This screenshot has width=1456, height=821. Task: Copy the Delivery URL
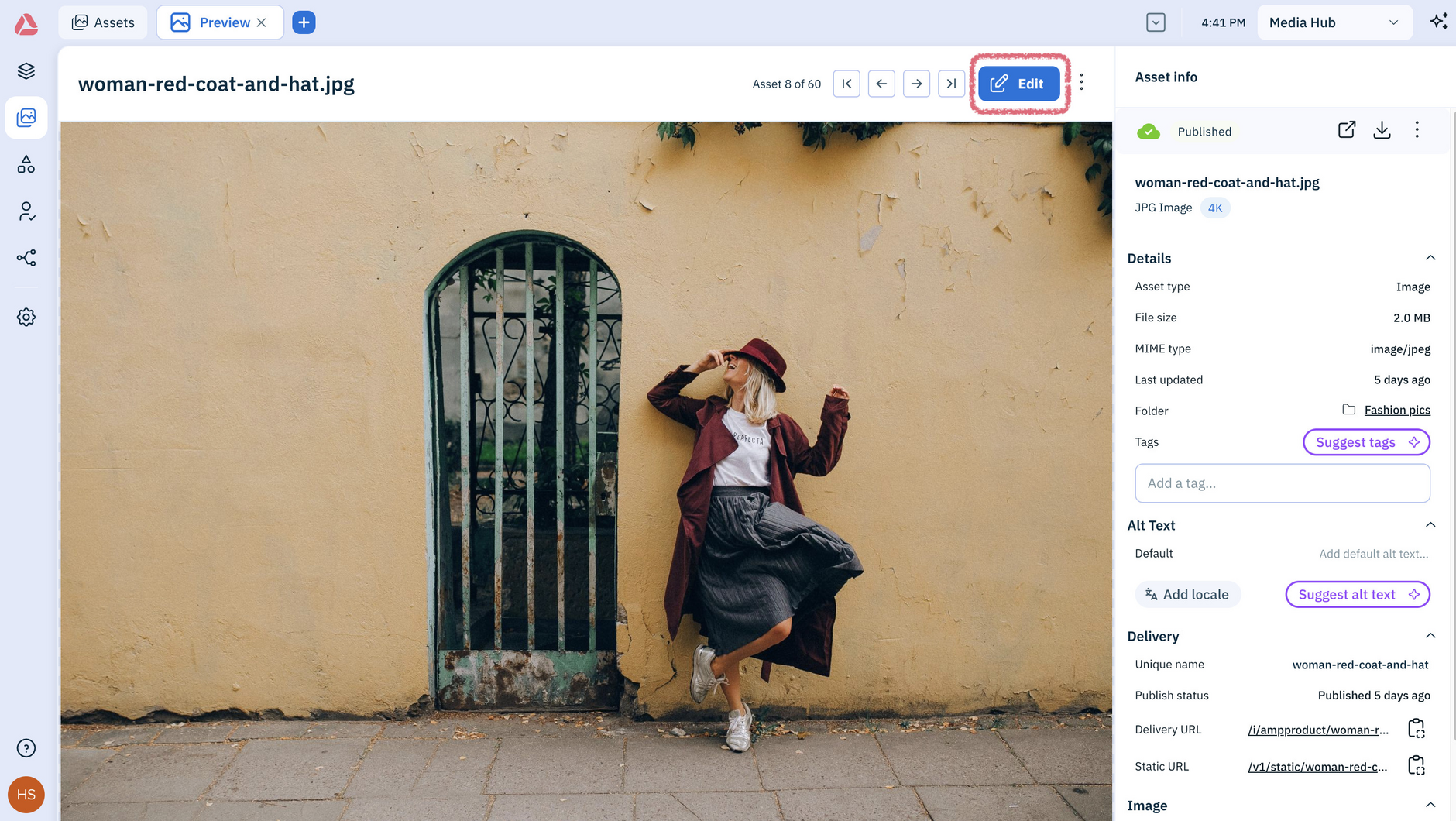1417,729
